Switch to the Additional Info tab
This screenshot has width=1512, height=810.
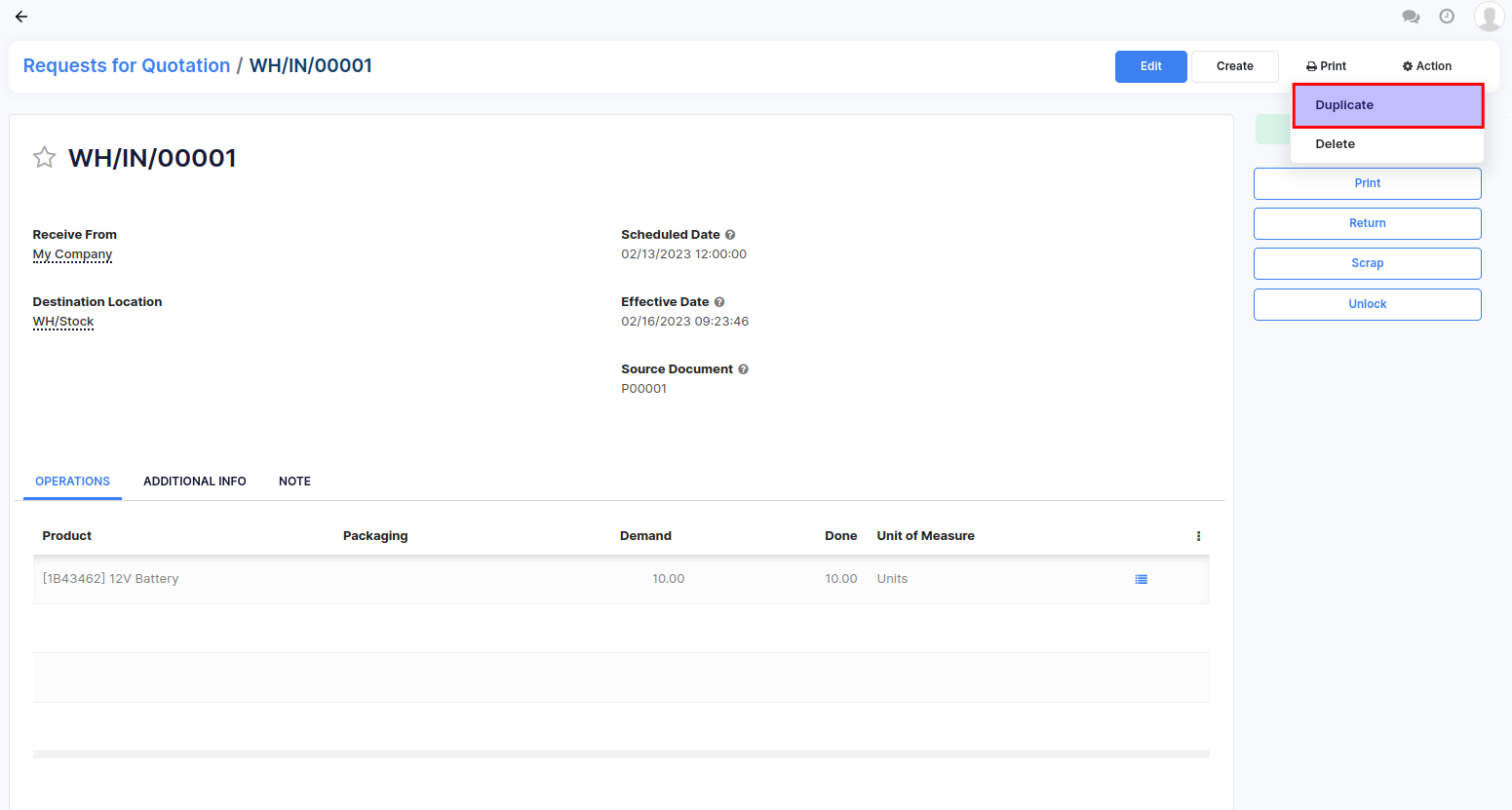click(x=194, y=482)
